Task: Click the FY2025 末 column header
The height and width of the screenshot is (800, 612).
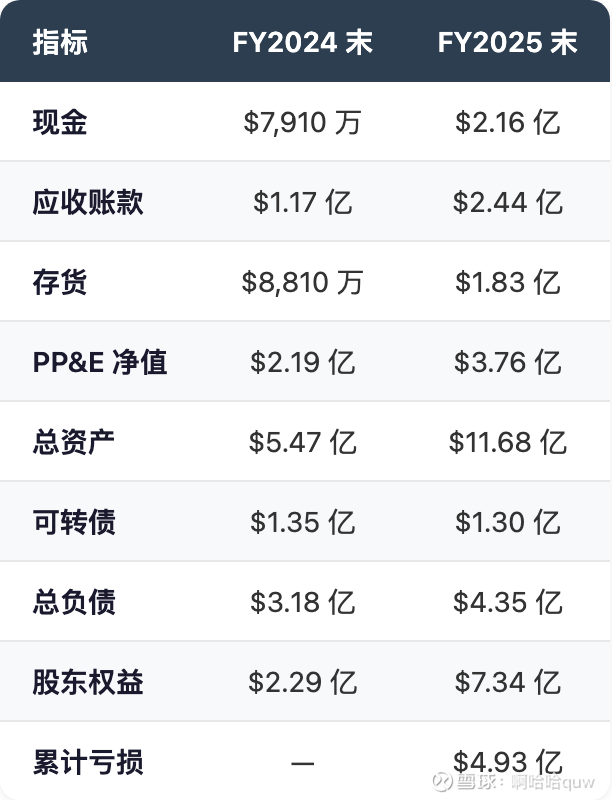Action: point(507,43)
